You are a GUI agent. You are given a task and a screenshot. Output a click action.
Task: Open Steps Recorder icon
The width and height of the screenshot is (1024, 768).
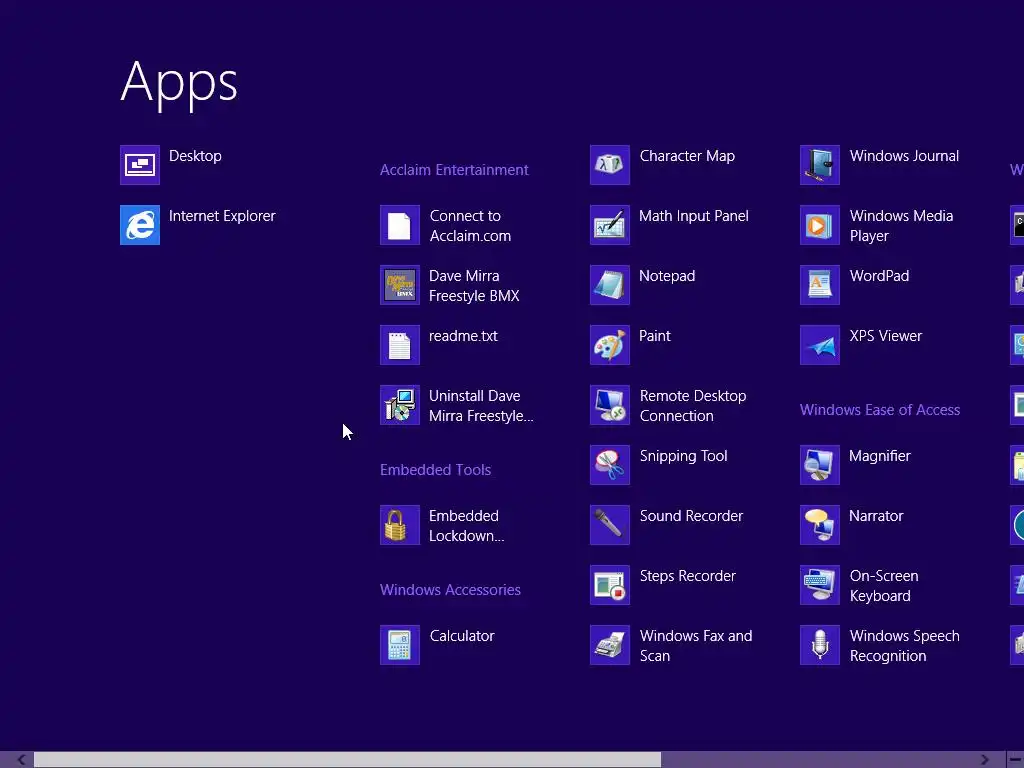610,585
